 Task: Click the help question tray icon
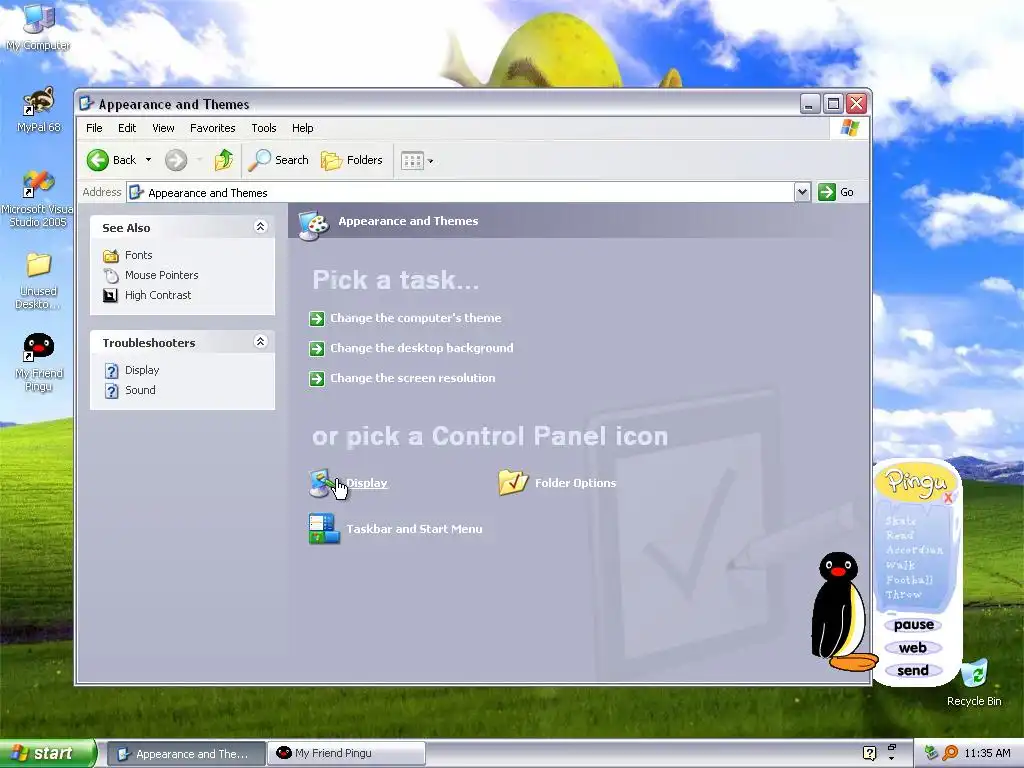[869, 753]
